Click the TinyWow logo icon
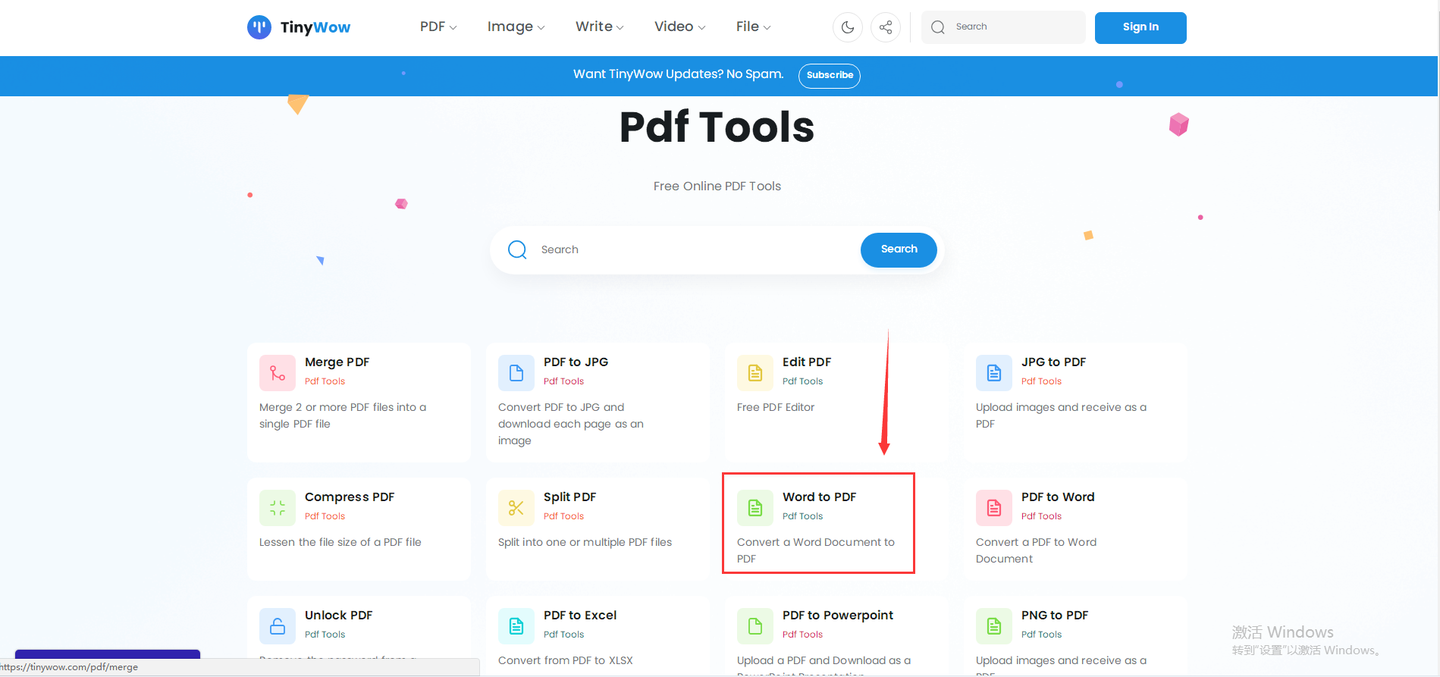This screenshot has height=677, width=1440. [x=259, y=27]
